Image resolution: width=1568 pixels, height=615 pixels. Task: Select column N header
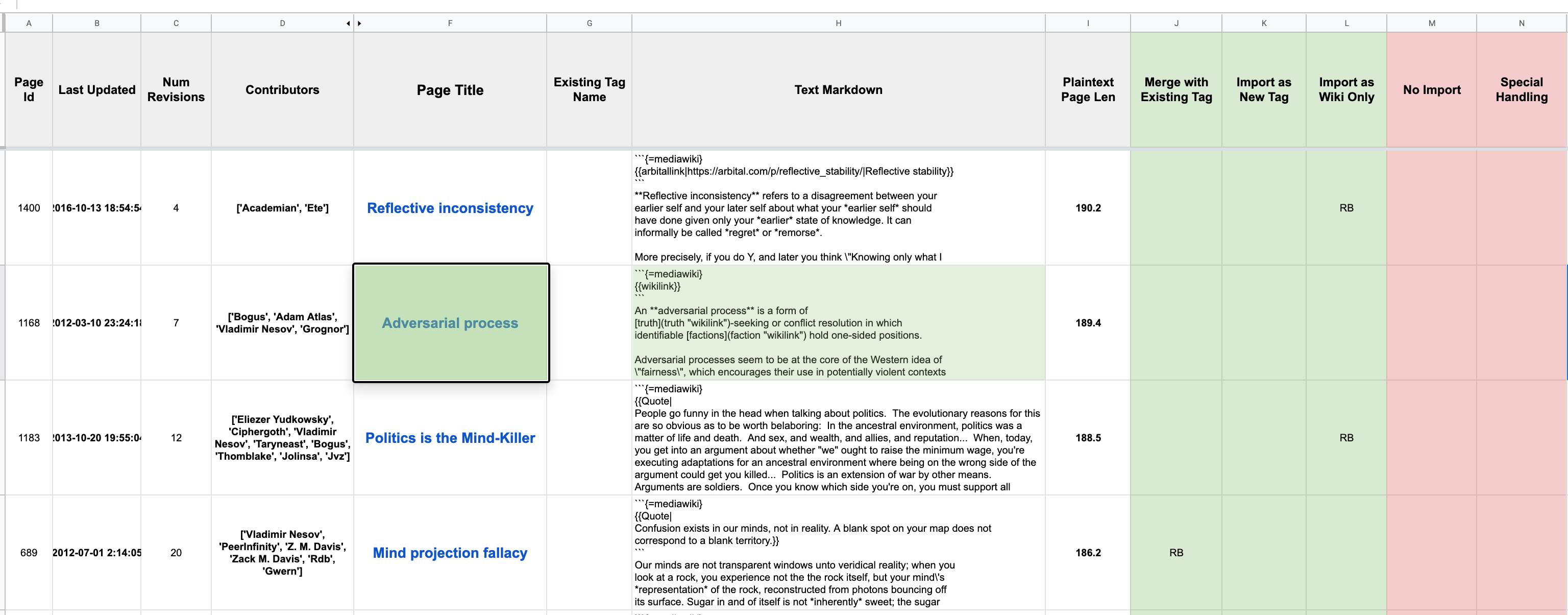(1521, 23)
